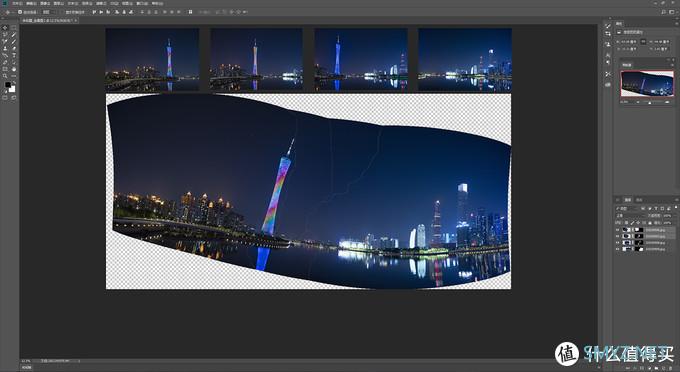
Task: Swap foreground and background colors
Action: (x=14, y=82)
